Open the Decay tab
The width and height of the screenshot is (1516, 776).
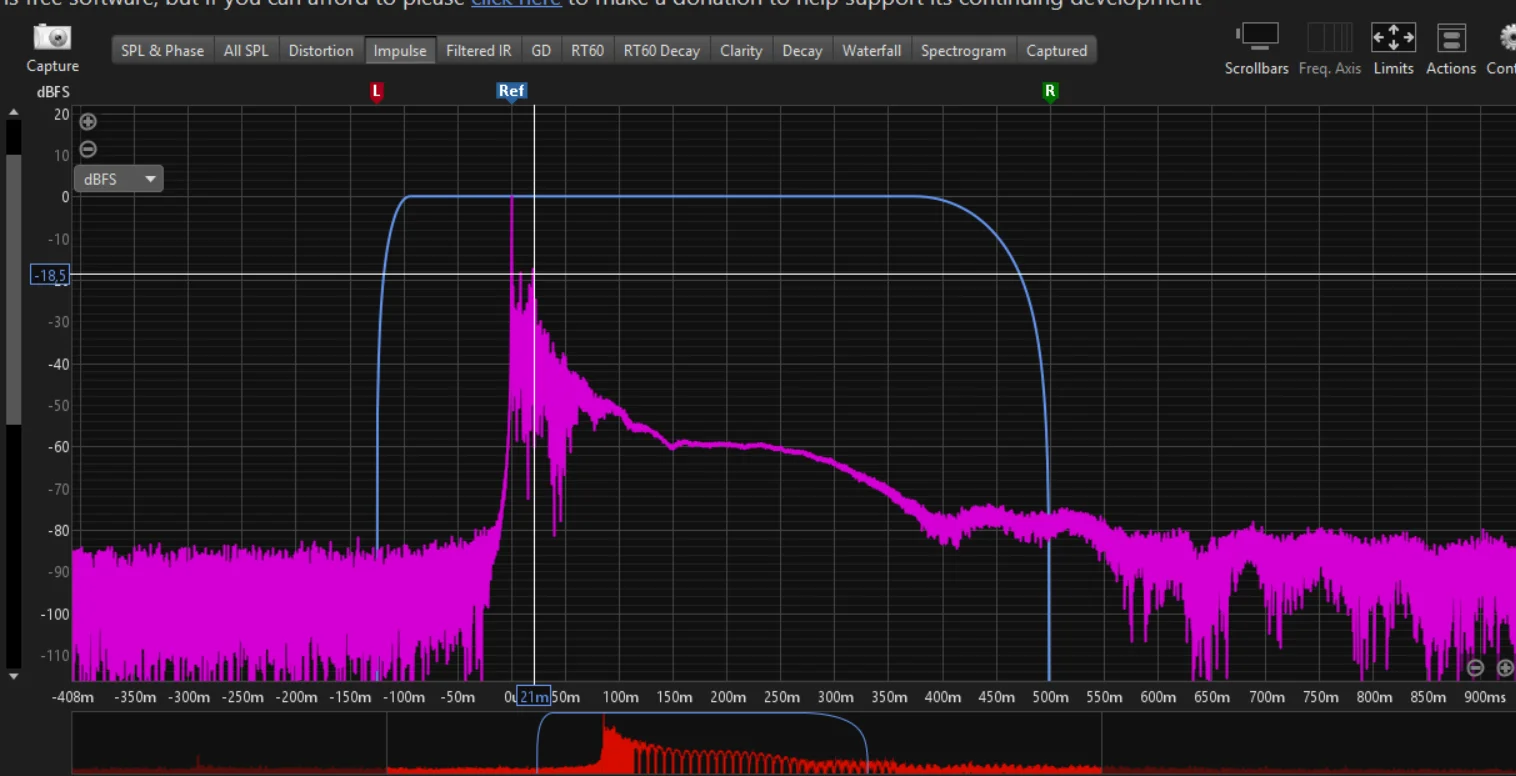802,50
